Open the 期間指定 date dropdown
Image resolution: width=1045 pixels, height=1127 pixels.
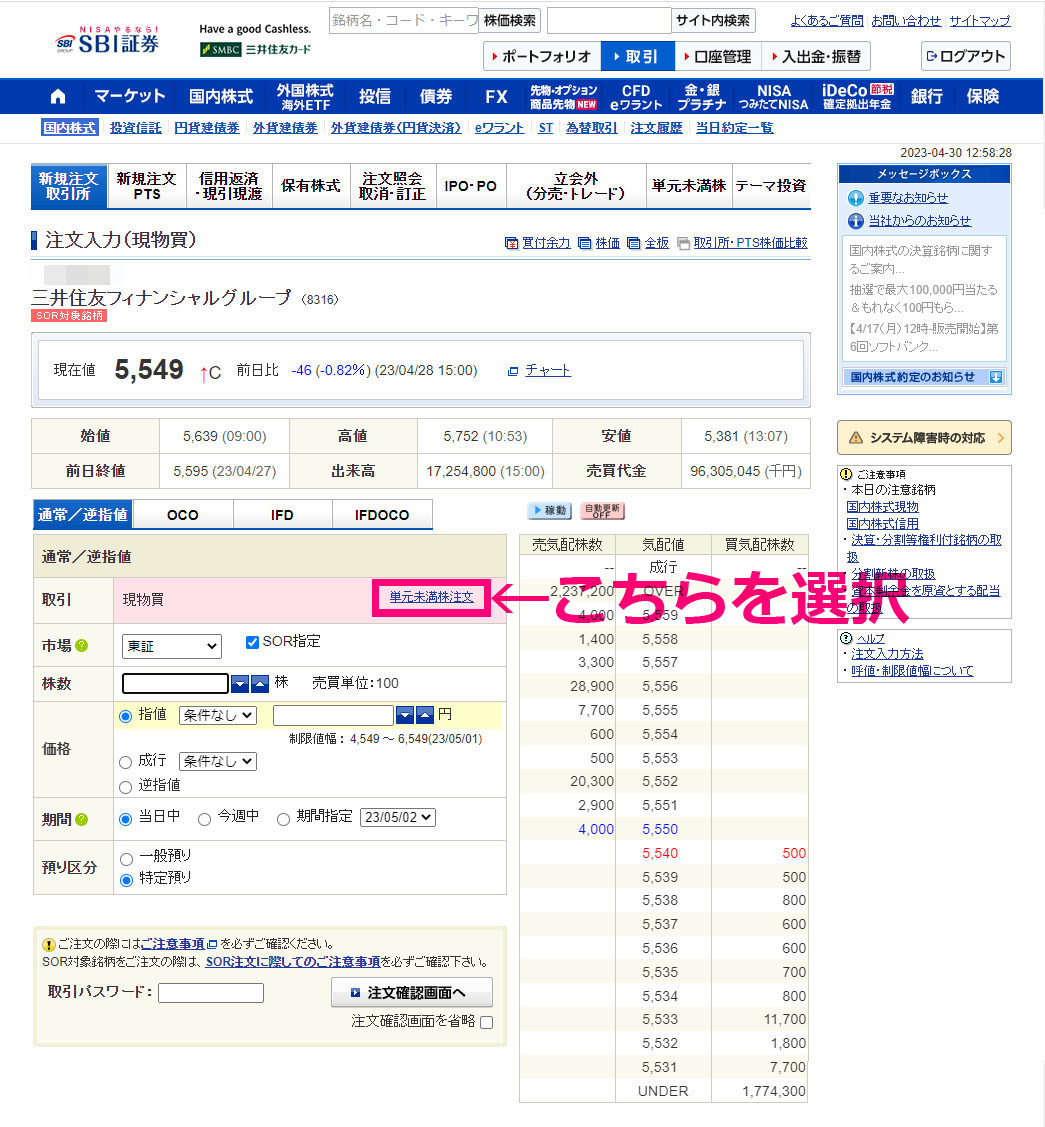(x=398, y=817)
